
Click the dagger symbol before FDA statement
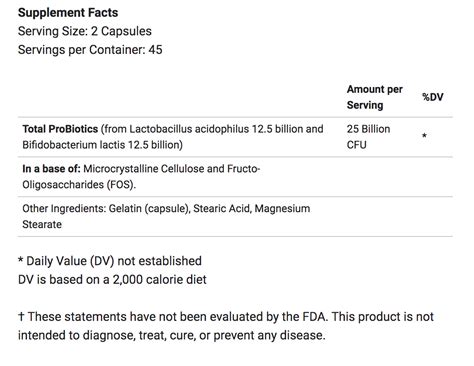tap(21, 317)
